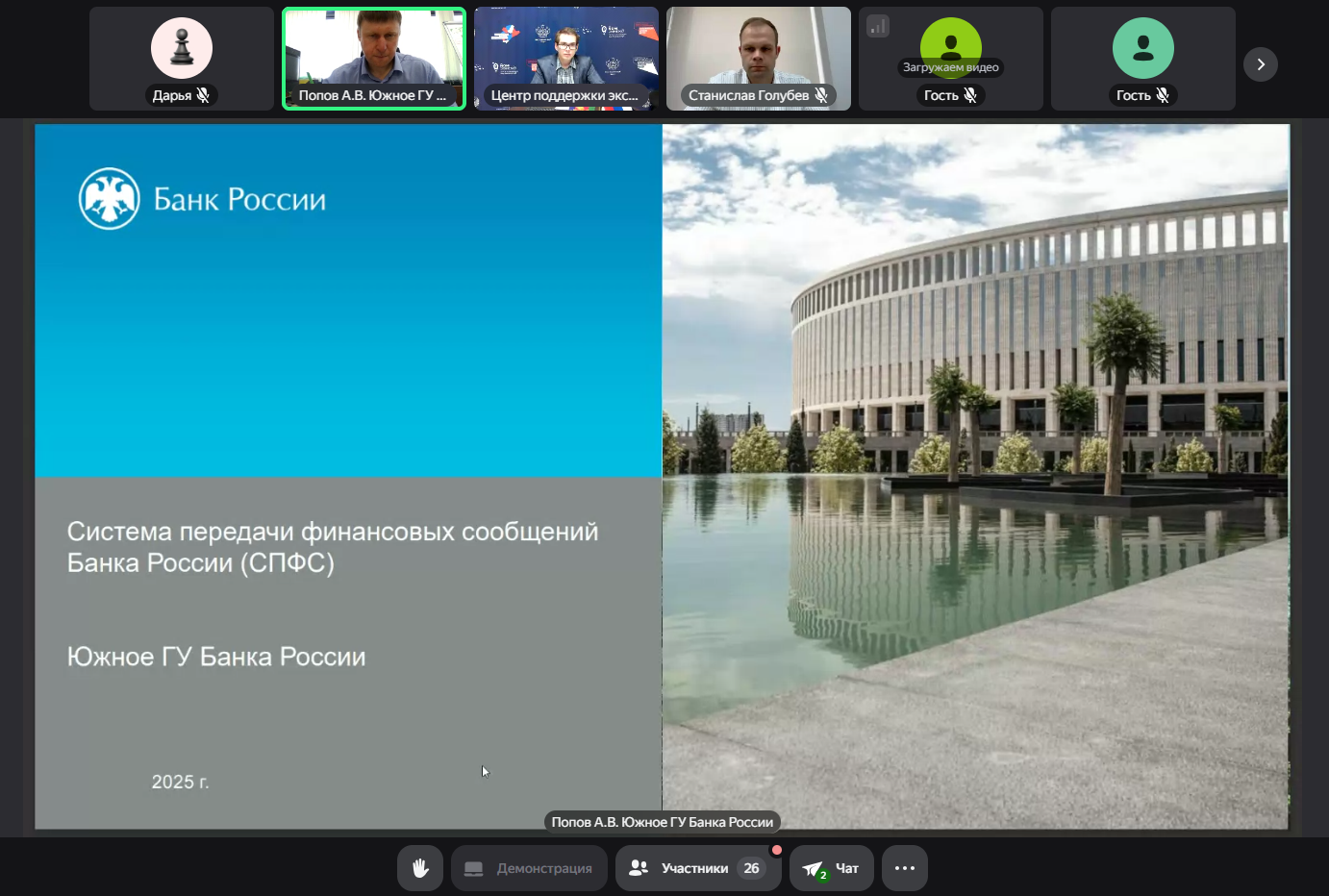Open the Чат panel
The height and width of the screenshot is (896, 1329).
[832, 868]
